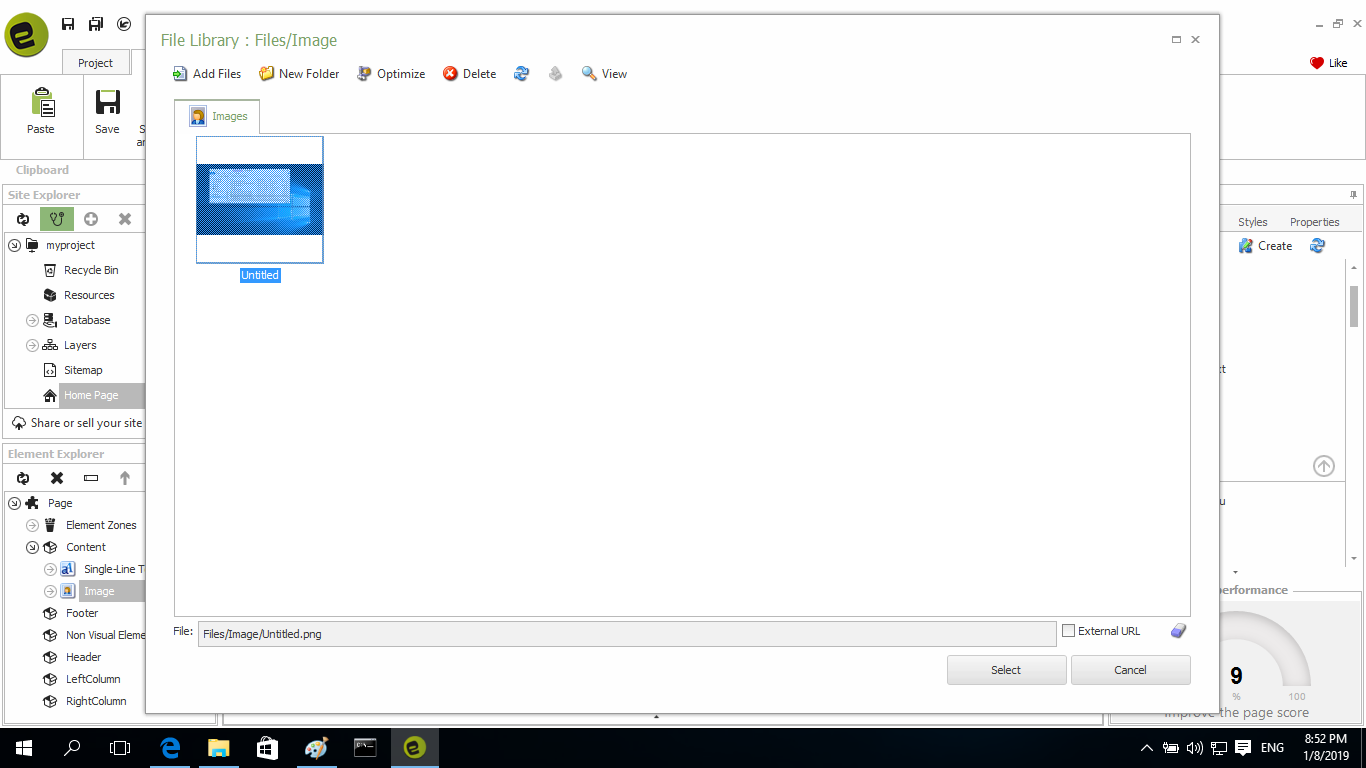Refresh the file library list
Viewport: 1366px width, 768px height.
(521, 74)
